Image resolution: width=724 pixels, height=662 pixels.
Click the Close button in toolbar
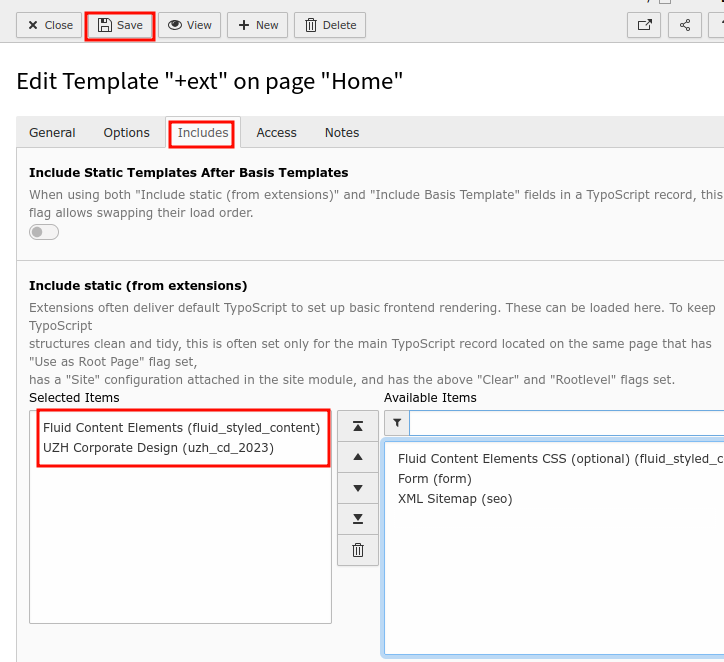click(49, 25)
